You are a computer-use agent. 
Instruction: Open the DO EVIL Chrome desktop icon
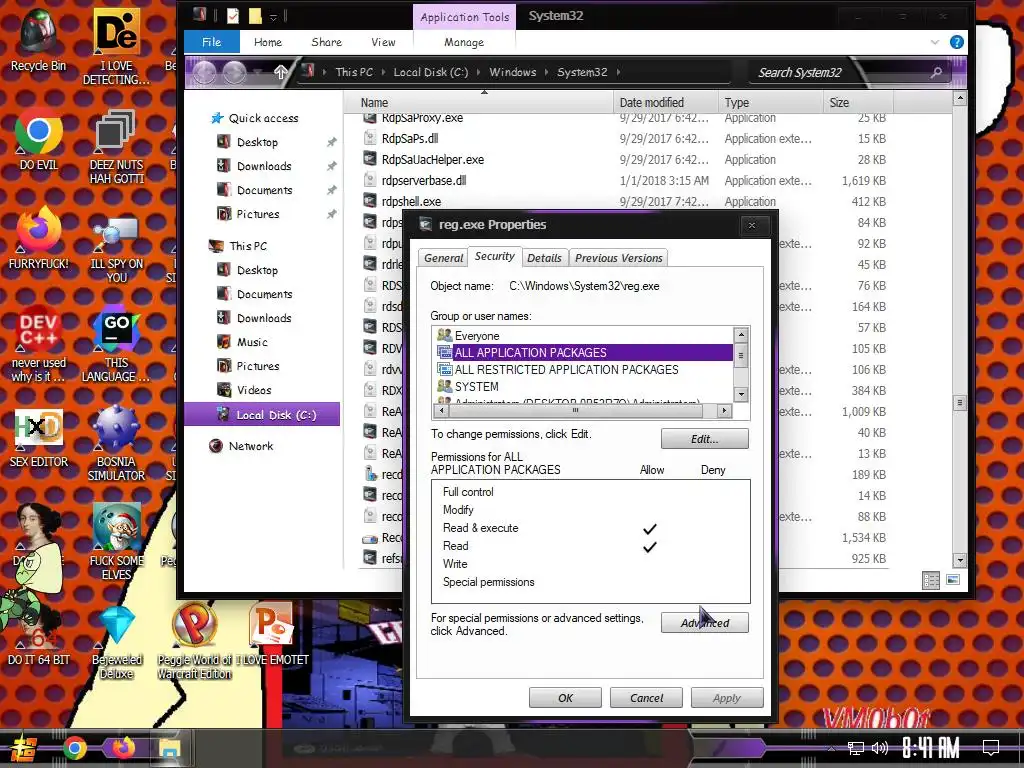39,140
